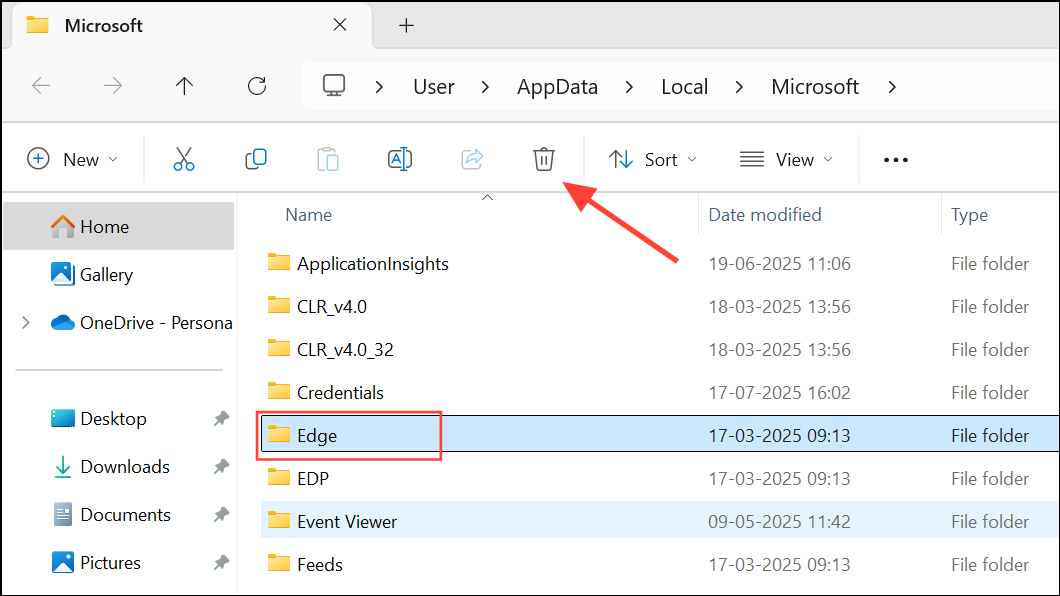Sort by Date modified column header
1060x596 pixels.
(765, 215)
